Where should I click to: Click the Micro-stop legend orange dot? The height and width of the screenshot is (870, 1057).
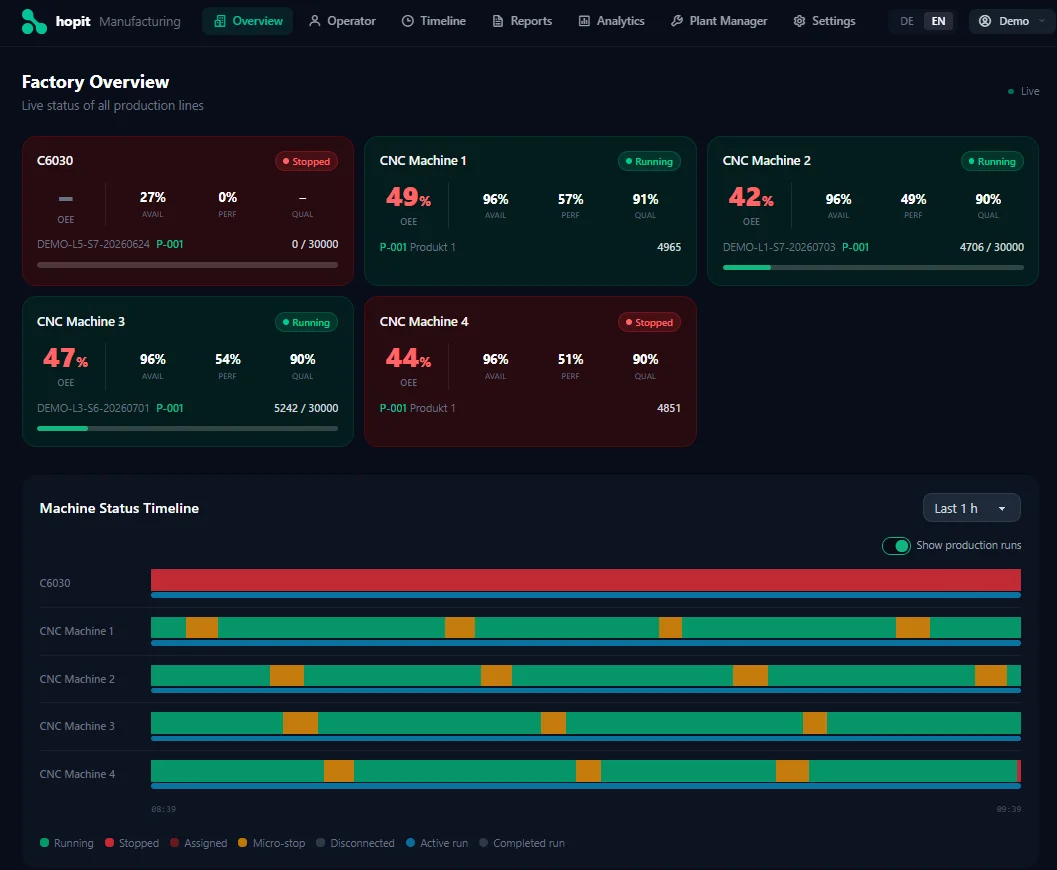243,842
